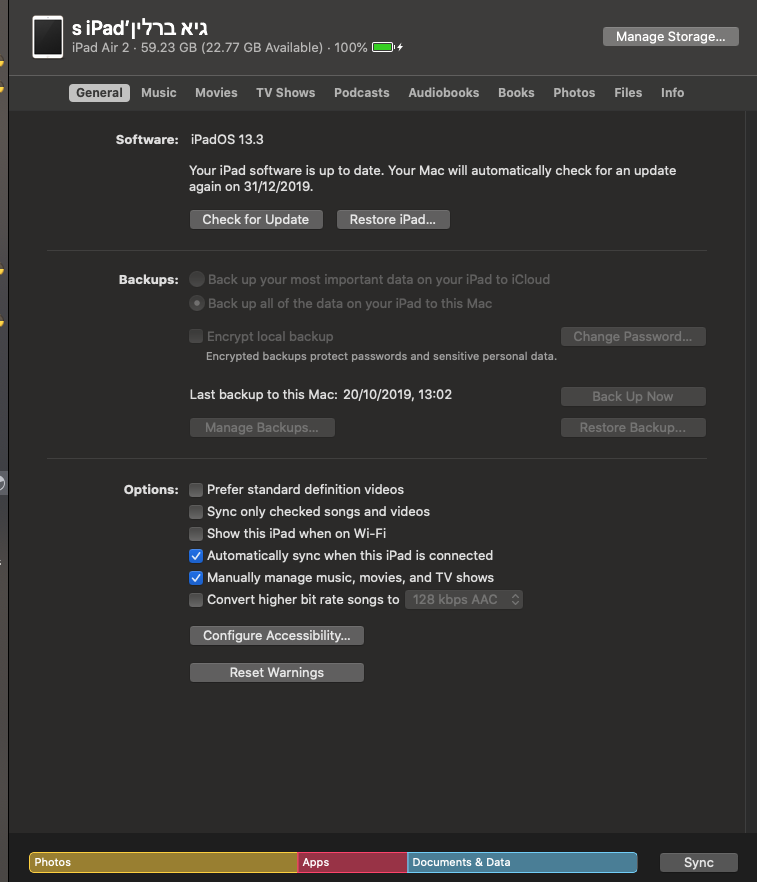Toggle Encrypt local backup checkbox

[196, 336]
